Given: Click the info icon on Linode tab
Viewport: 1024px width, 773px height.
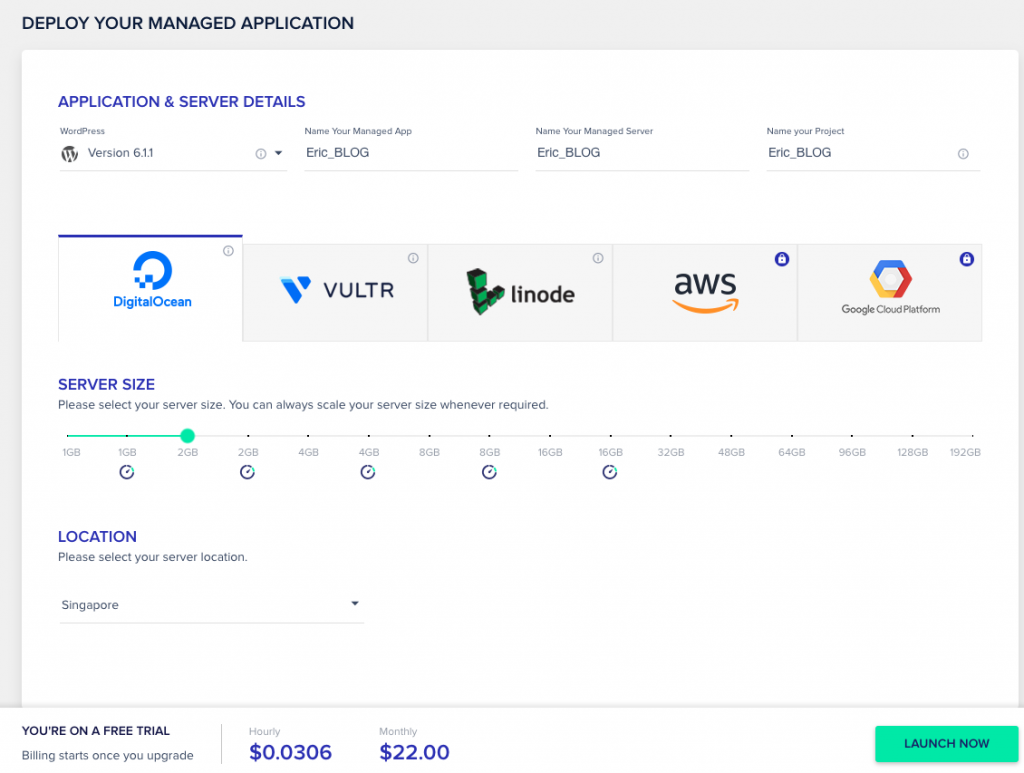Looking at the screenshot, I should (598, 258).
